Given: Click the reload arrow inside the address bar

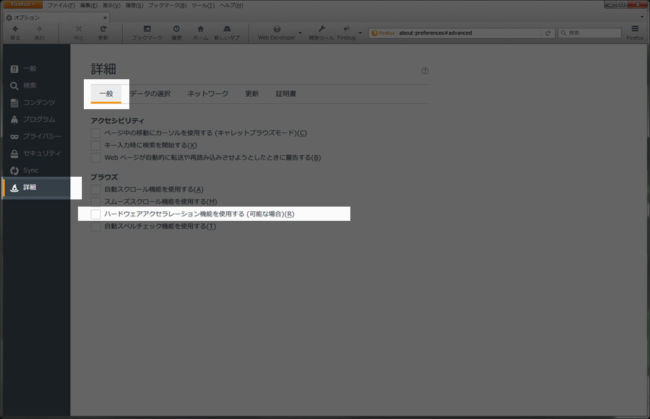Looking at the screenshot, I should pos(548,33).
